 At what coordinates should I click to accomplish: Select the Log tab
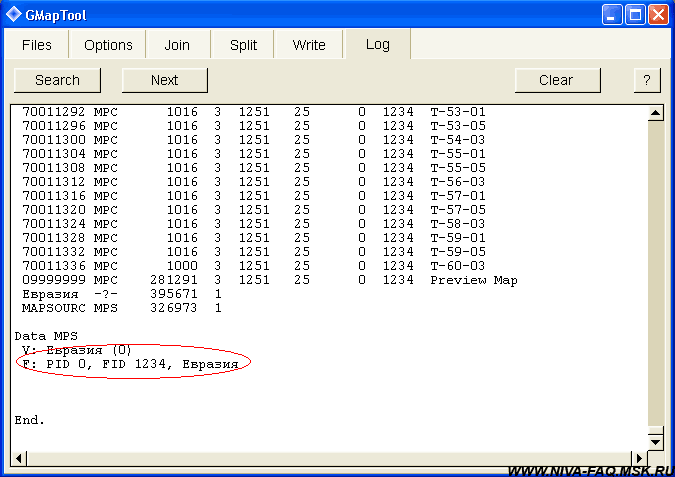click(378, 44)
